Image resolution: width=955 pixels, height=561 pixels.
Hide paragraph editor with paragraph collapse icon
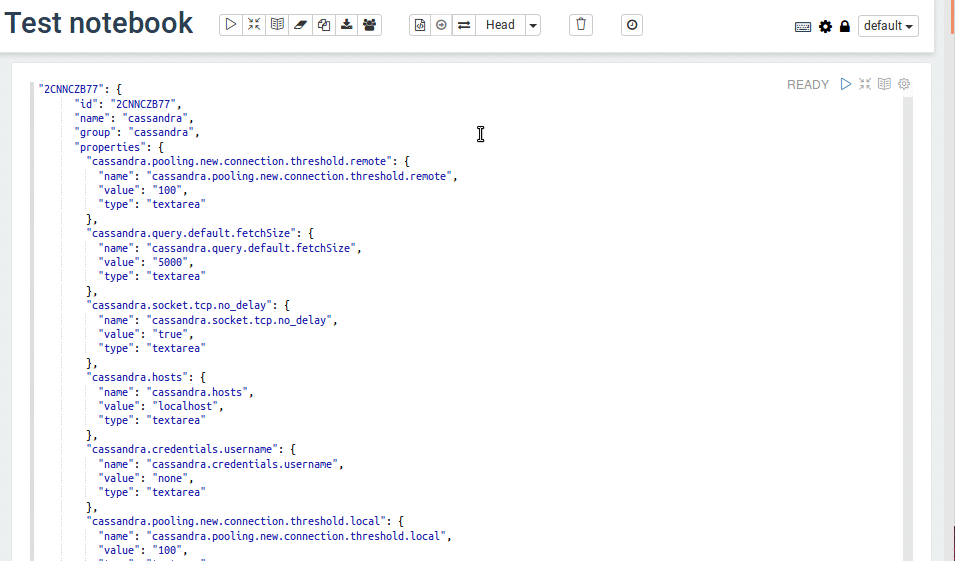click(865, 84)
